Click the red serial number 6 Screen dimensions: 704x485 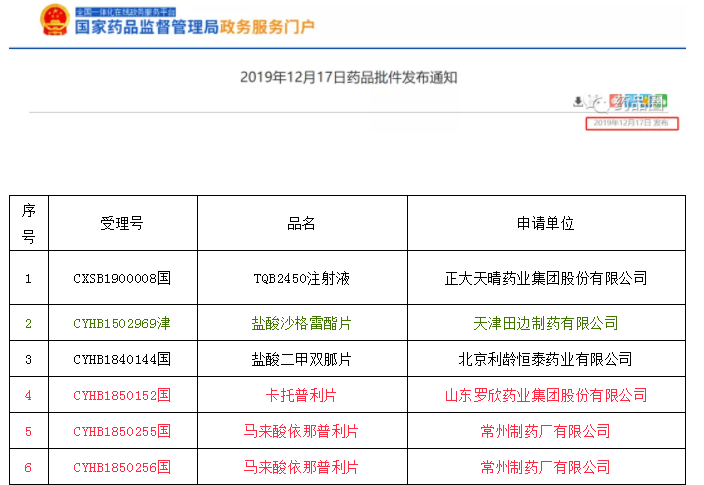coord(28,467)
